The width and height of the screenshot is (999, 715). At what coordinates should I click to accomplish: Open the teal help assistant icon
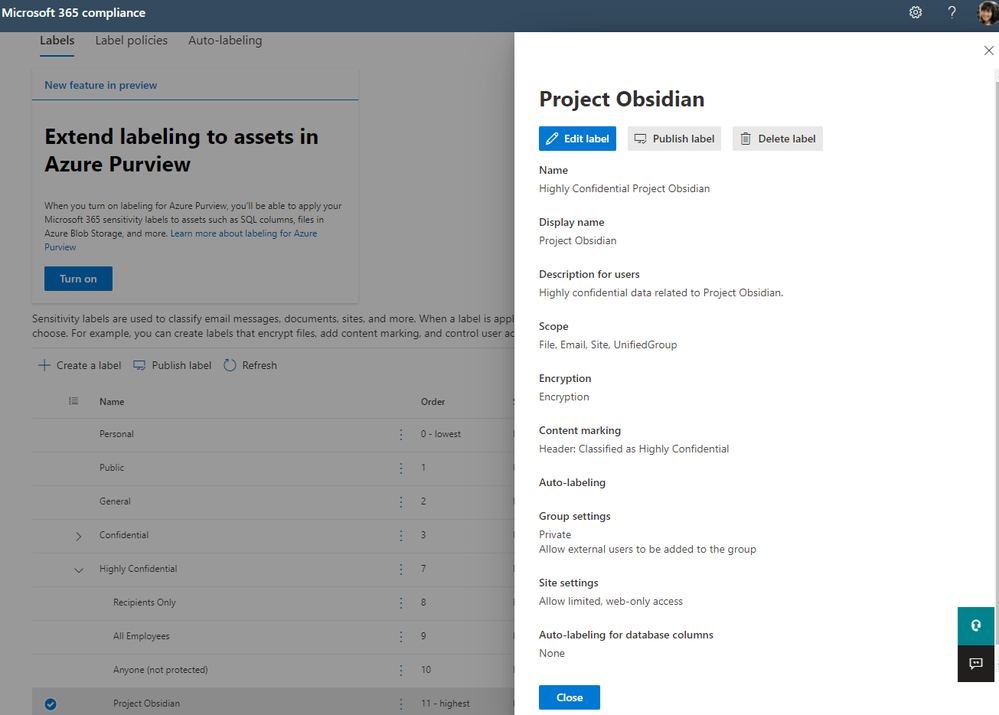point(975,626)
